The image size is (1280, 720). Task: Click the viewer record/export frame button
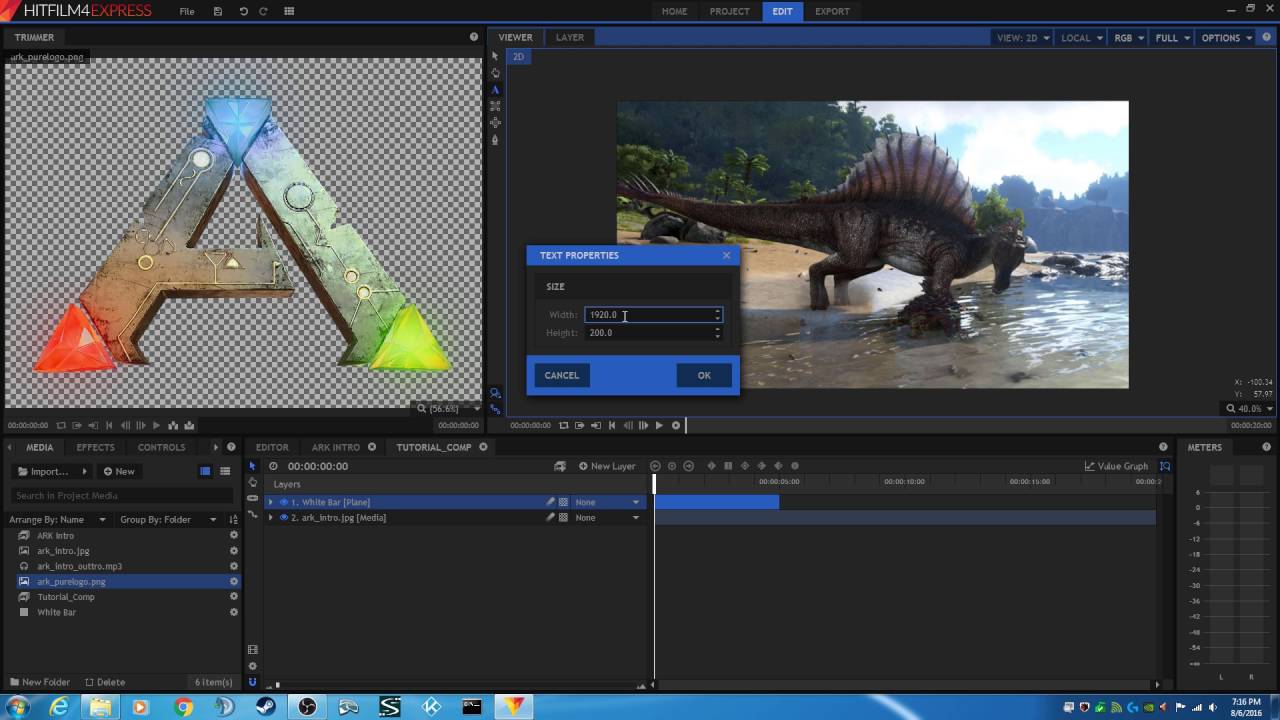click(676, 425)
